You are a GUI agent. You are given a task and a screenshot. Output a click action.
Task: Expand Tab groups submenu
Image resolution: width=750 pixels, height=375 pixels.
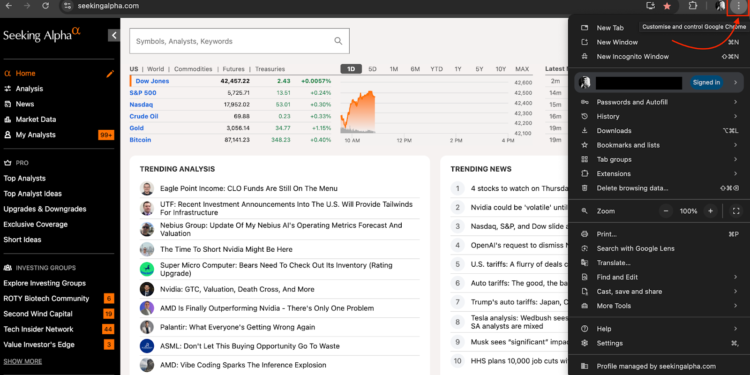659,159
